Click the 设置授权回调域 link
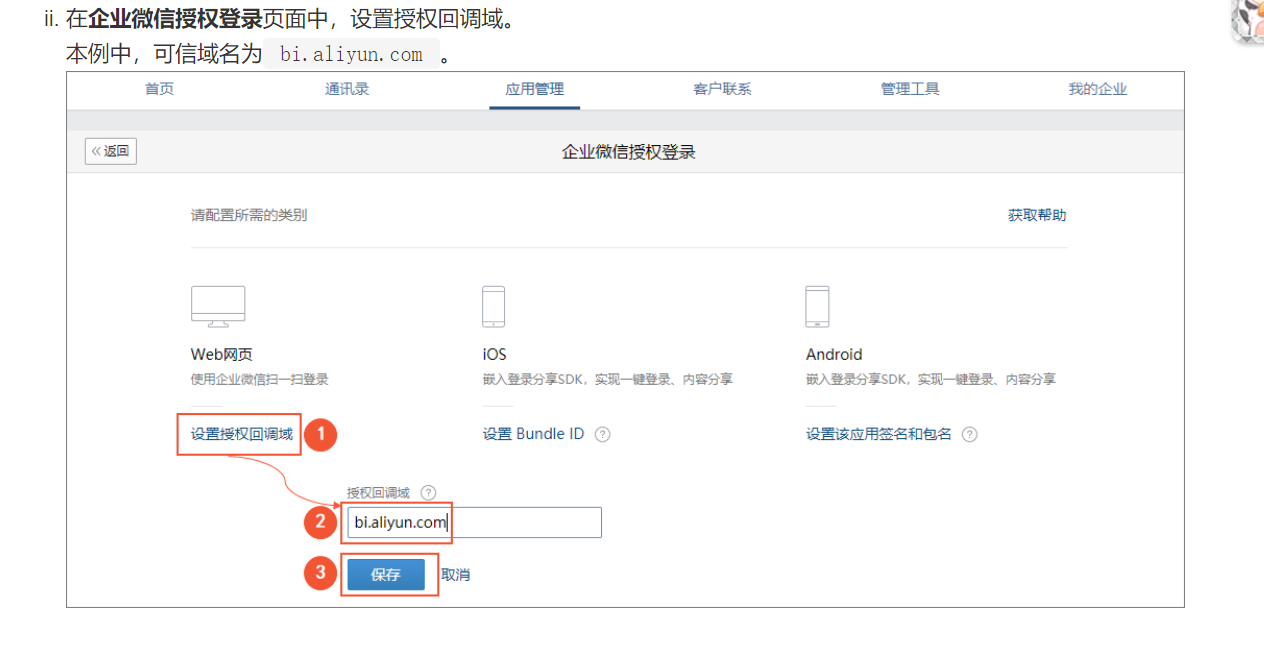The image size is (1264, 649). pos(242,434)
